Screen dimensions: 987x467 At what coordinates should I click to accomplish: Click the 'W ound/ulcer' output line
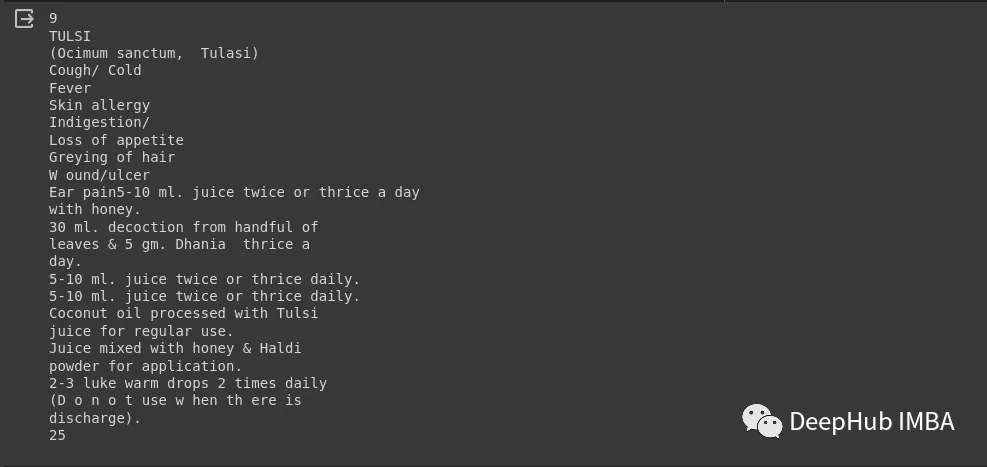[99, 175]
